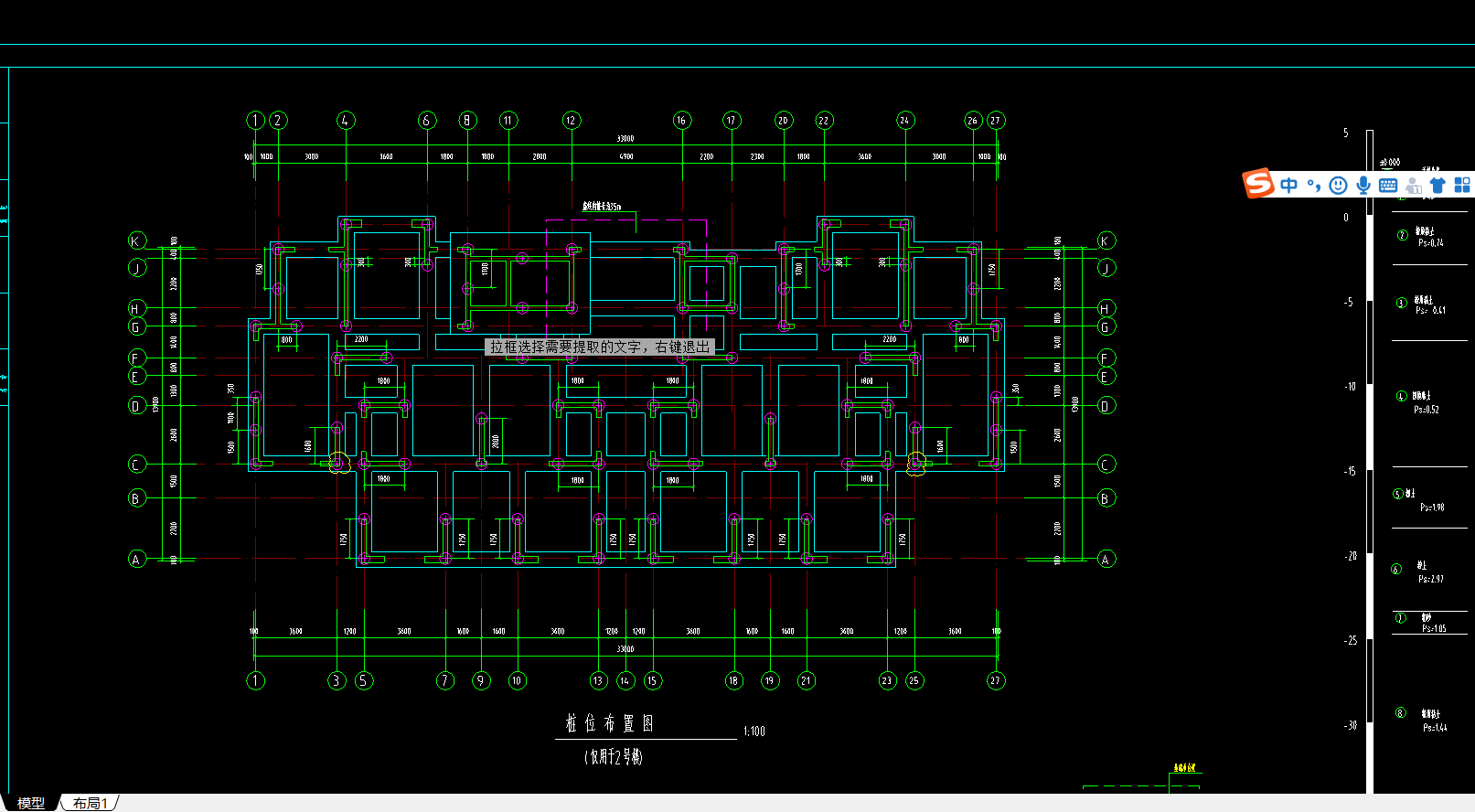This screenshot has width=1475, height=812.
Task: Toggle Chinese/English mode with the 中 icon
Action: point(1289,186)
